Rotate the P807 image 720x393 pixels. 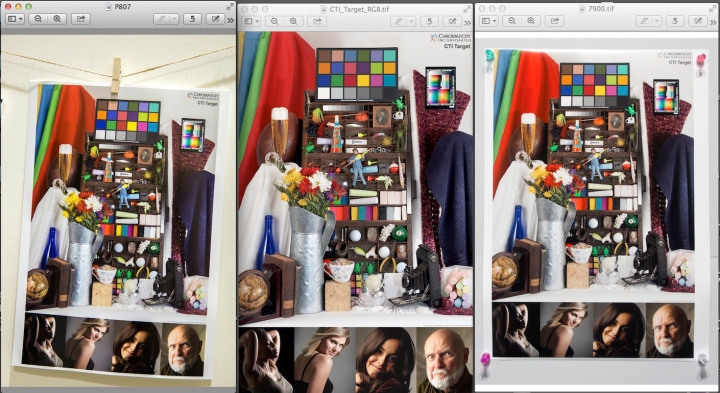[x=192, y=19]
